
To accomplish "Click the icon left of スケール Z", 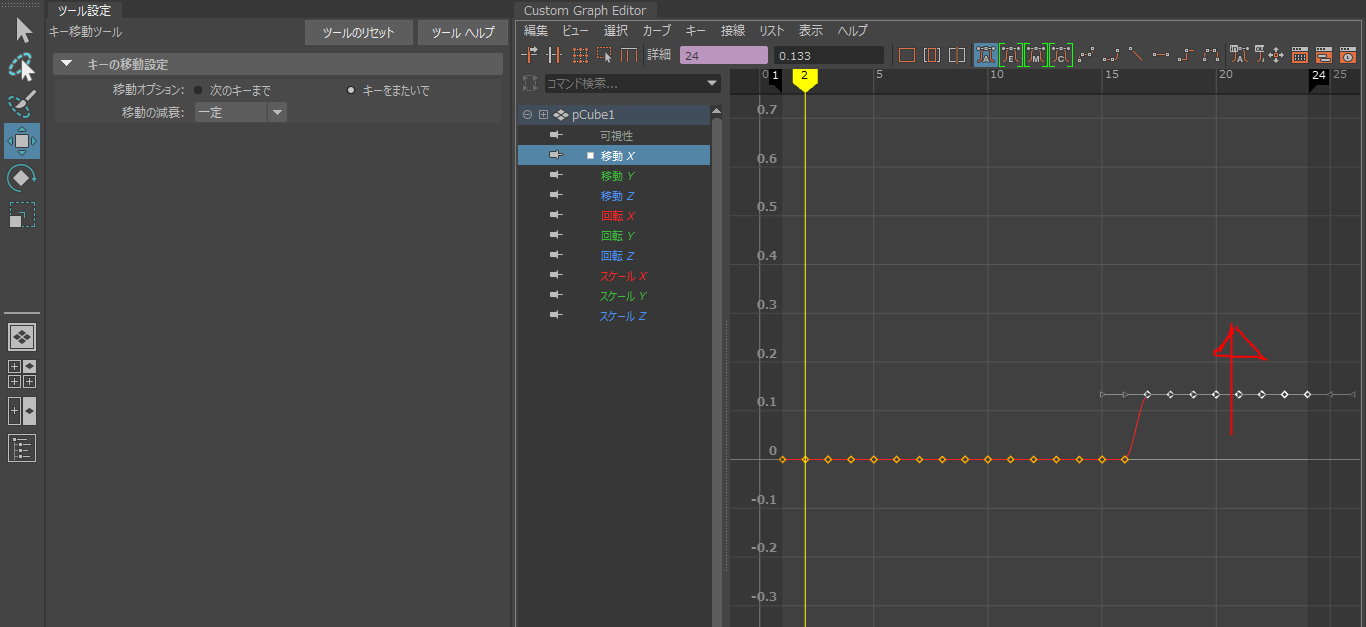I will [556, 315].
